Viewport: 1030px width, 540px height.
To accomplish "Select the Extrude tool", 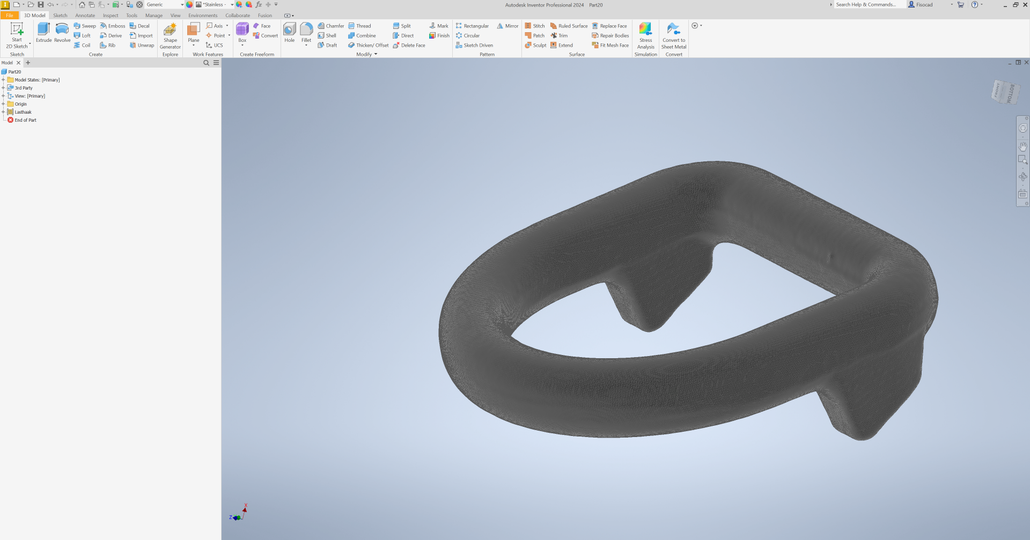I will click(44, 32).
